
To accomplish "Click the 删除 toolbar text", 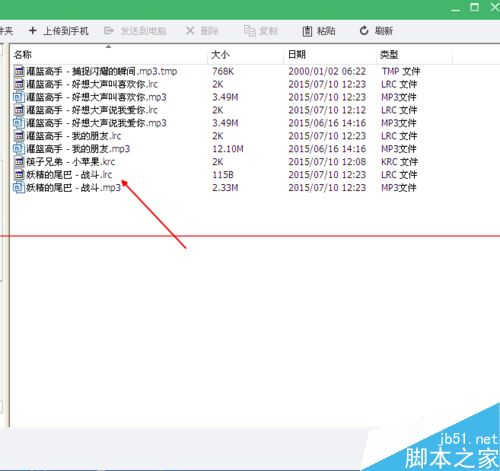I will (x=209, y=31).
